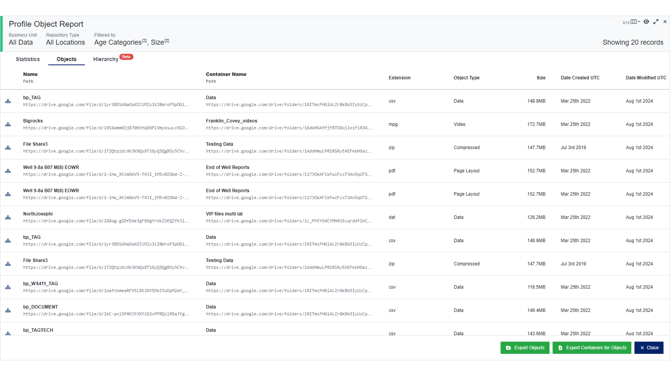Open the Franklin_Covey_videos folder path
Screen dimensions: 670x376
(x=289, y=128)
